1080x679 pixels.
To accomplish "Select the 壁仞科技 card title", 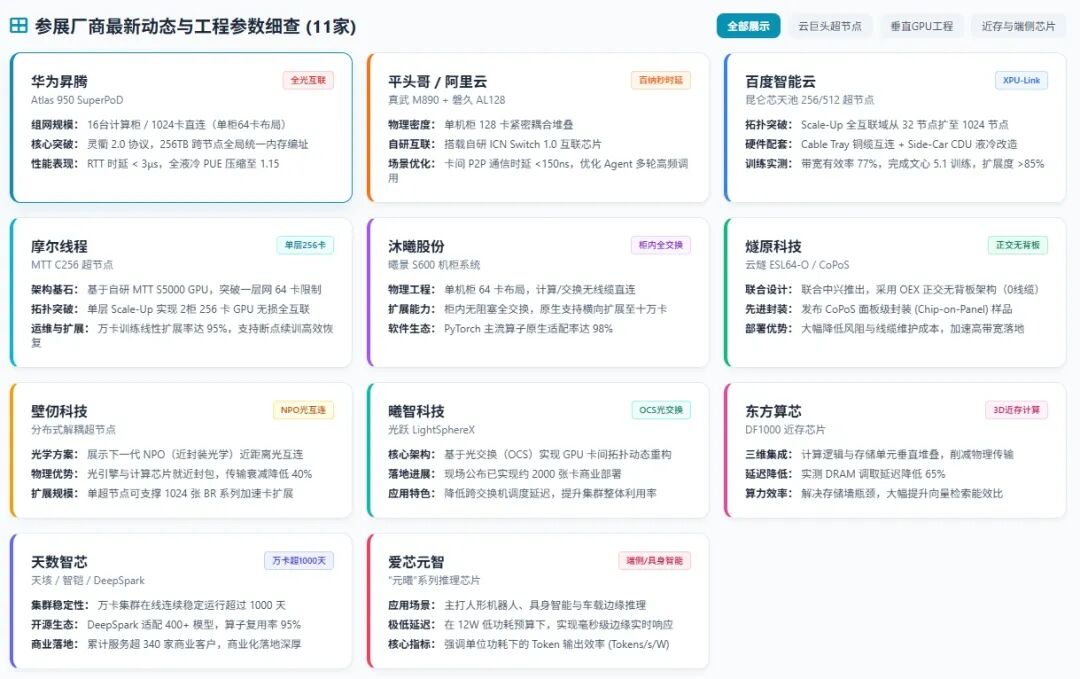I will pos(59,411).
